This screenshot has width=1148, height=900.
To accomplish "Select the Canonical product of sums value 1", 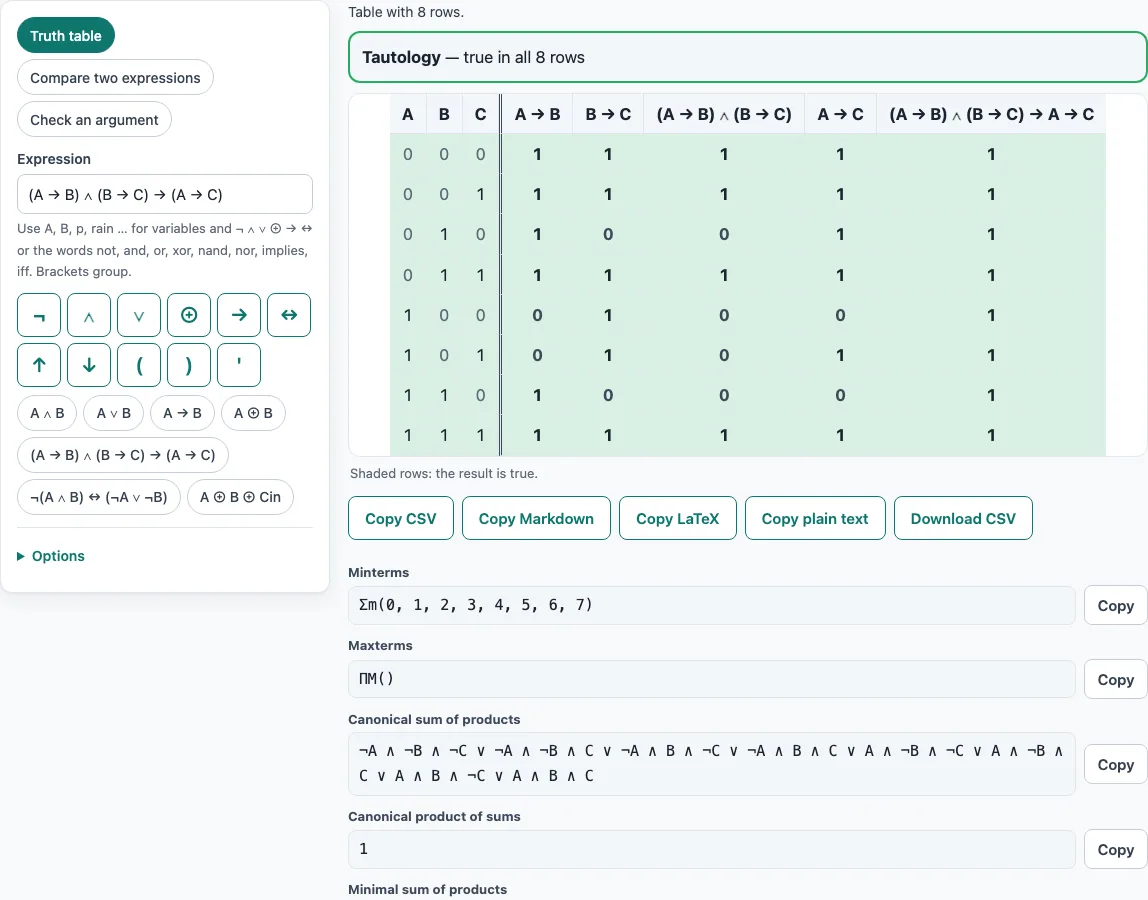I will pyautogui.click(x=712, y=849).
